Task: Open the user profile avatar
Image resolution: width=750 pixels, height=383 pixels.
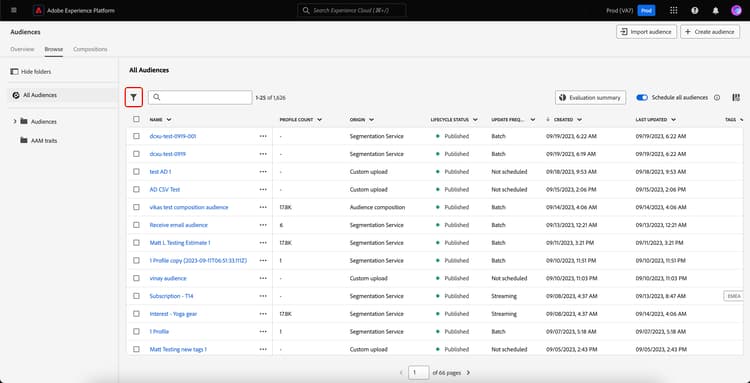Action: click(736, 11)
